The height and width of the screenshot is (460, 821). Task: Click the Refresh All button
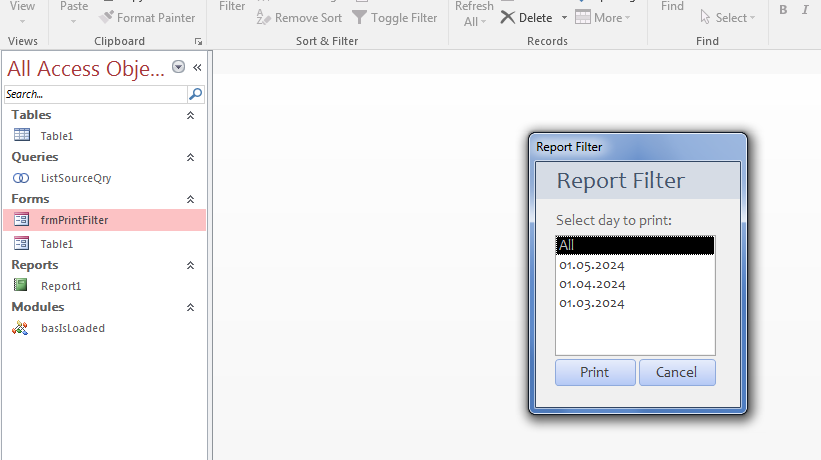[x=474, y=14]
